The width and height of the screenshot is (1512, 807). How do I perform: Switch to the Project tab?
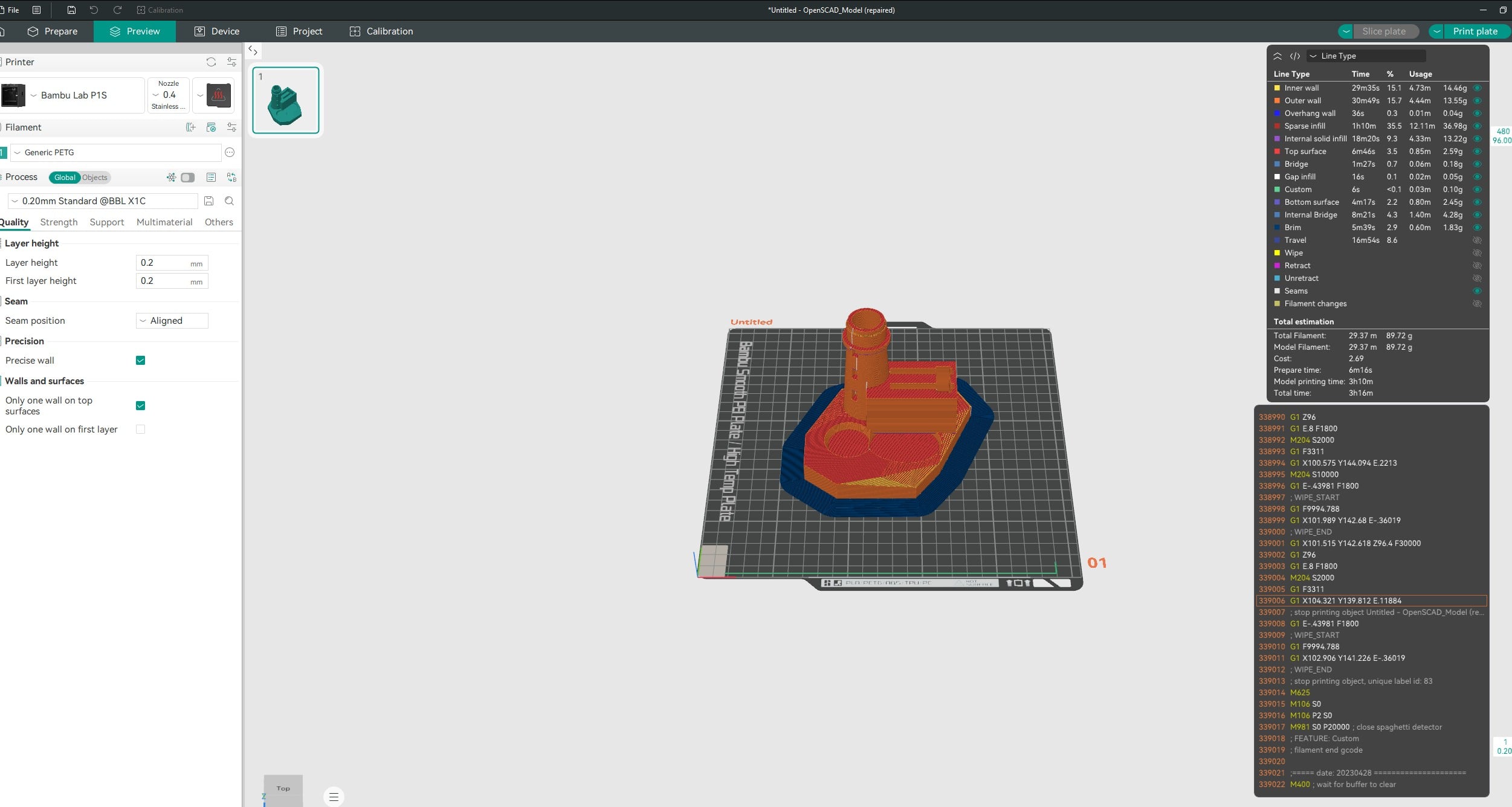pyautogui.click(x=299, y=31)
